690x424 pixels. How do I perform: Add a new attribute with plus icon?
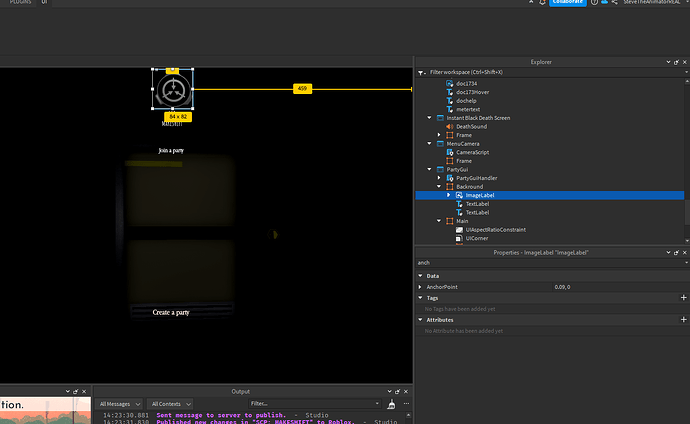(683, 320)
